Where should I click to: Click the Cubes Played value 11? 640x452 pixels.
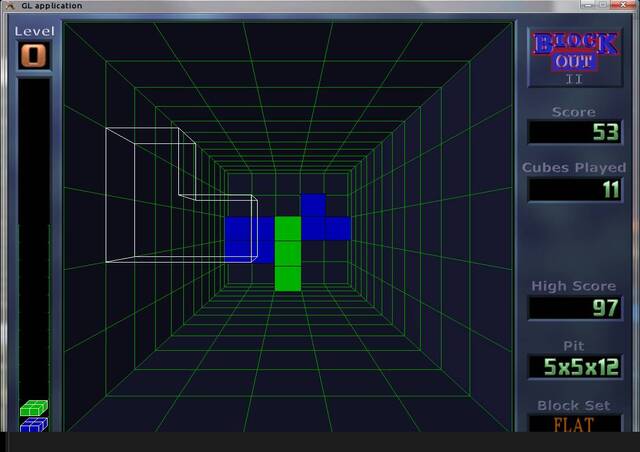pyautogui.click(x=611, y=190)
